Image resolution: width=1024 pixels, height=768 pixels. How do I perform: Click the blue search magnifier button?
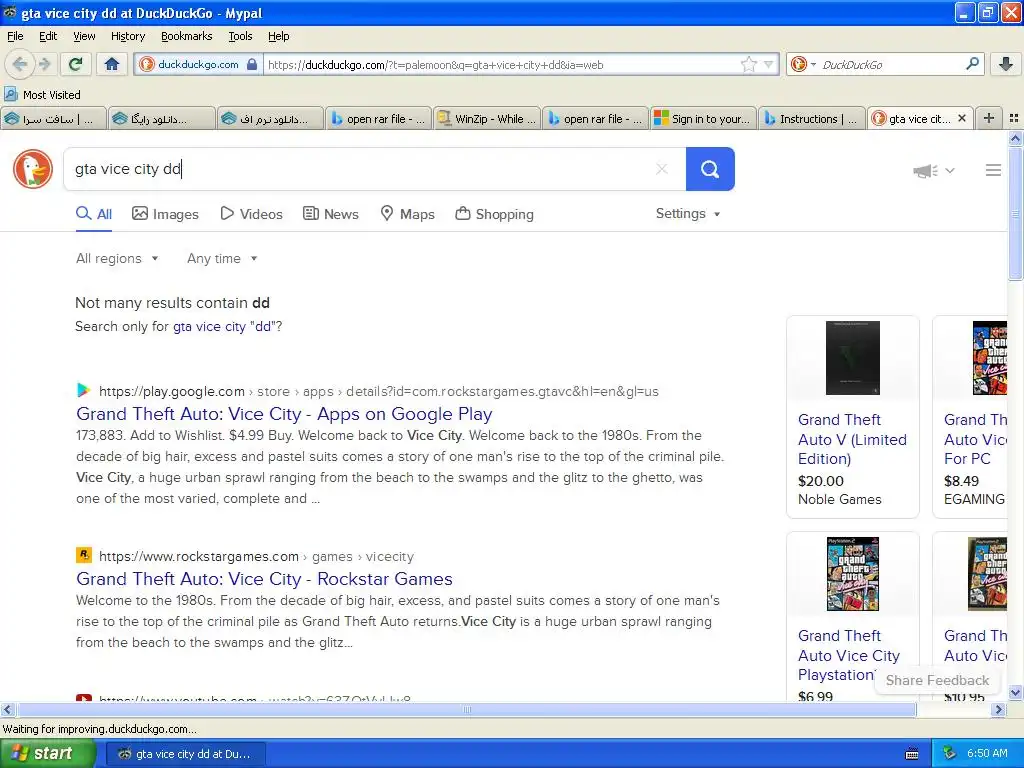pyautogui.click(x=710, y=169)
